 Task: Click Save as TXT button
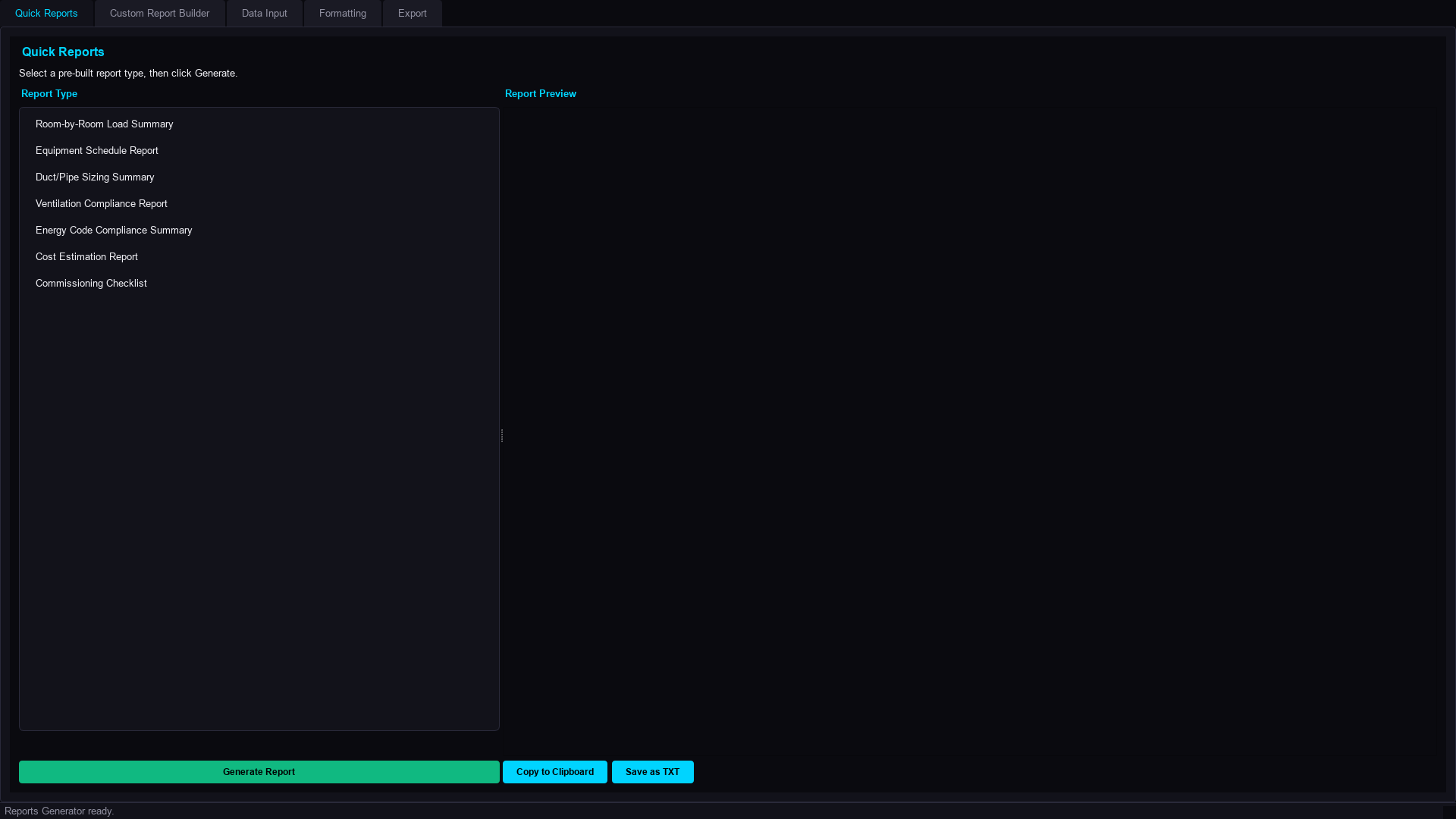point(652,772)
